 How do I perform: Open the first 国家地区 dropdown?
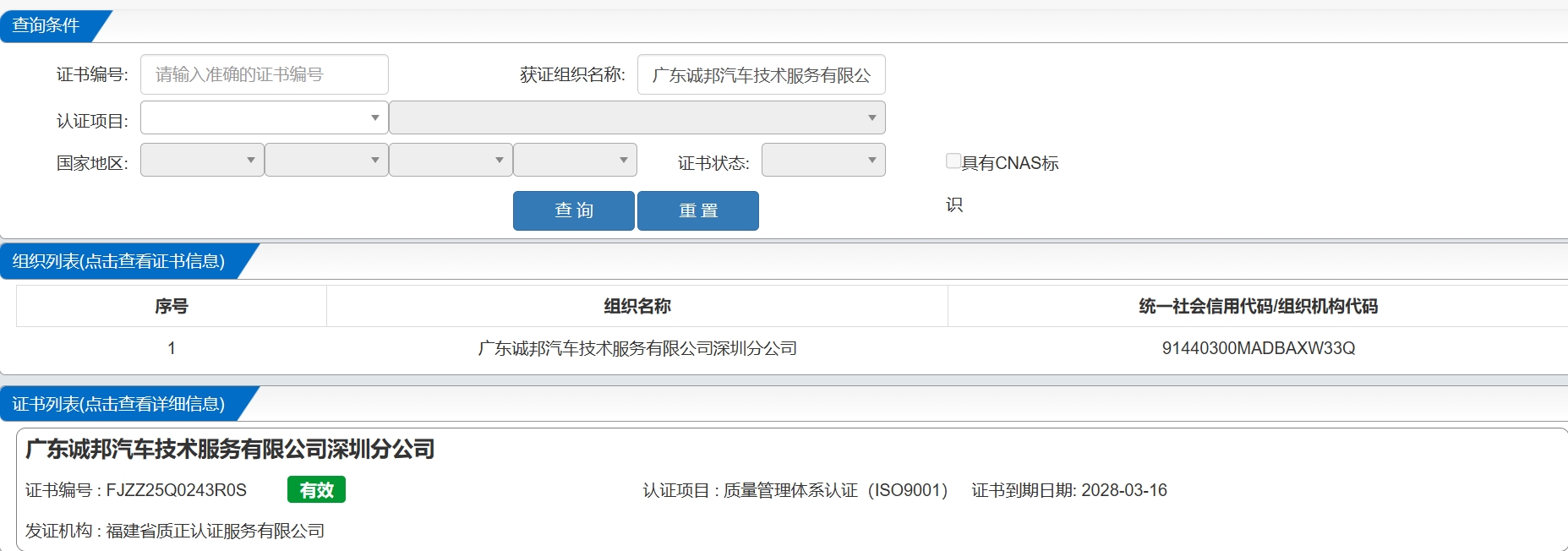202,160
